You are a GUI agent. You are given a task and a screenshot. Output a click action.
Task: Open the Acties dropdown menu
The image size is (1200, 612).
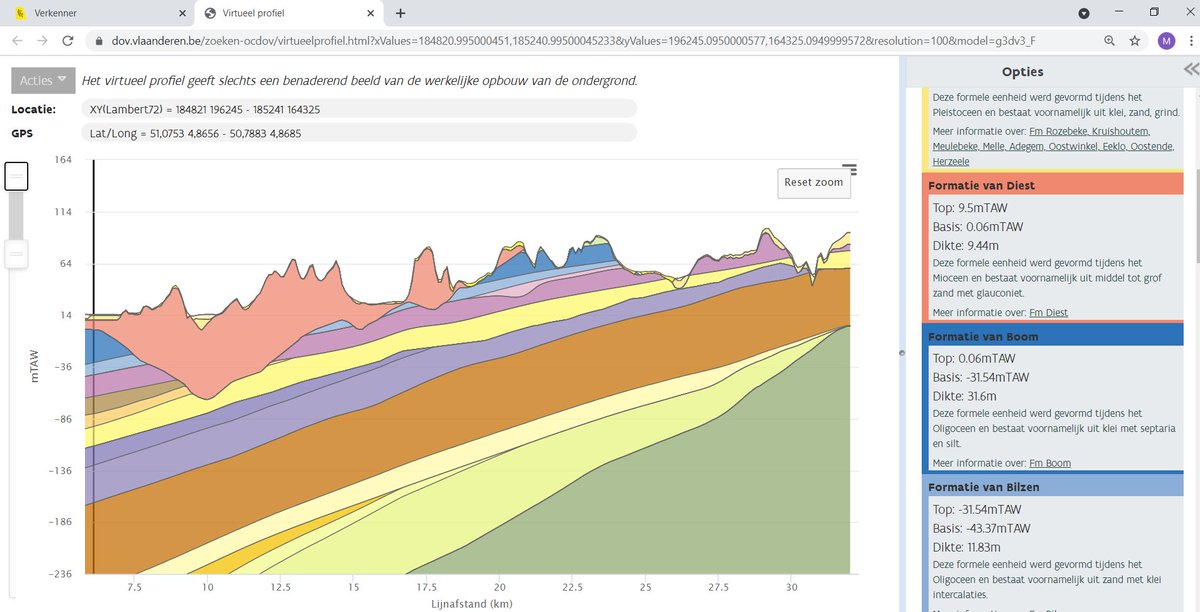point(43,80)
